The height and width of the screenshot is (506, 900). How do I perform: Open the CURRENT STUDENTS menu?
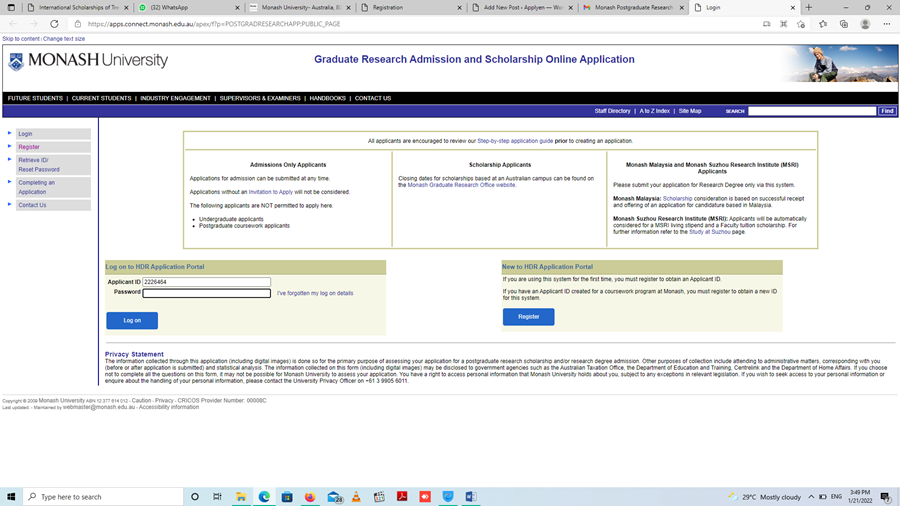click(x=102, y=98)
